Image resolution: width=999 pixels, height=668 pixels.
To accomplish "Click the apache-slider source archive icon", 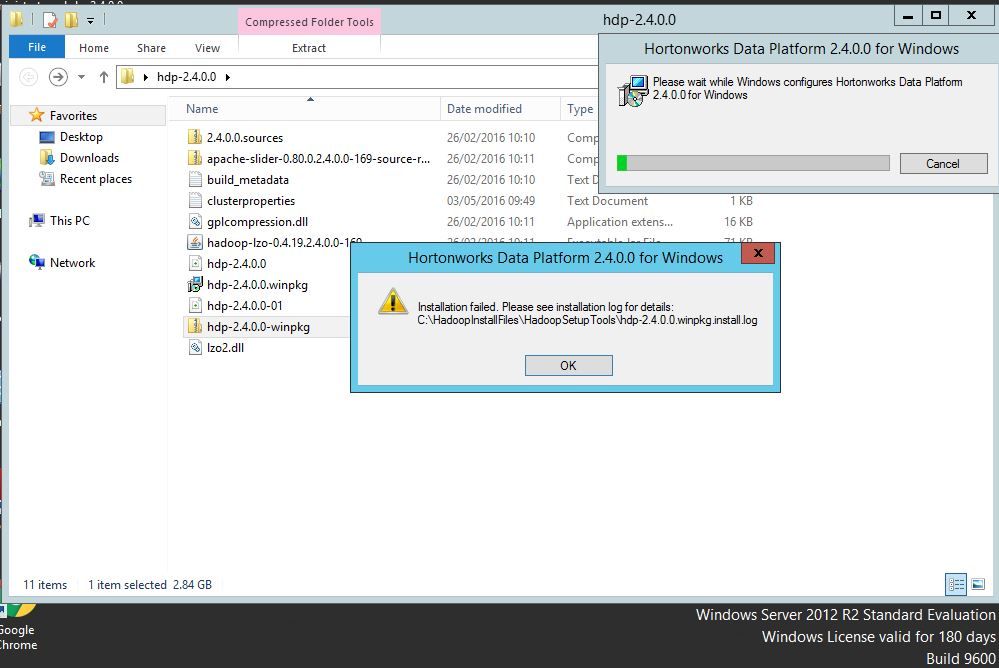I will point(195,158).
